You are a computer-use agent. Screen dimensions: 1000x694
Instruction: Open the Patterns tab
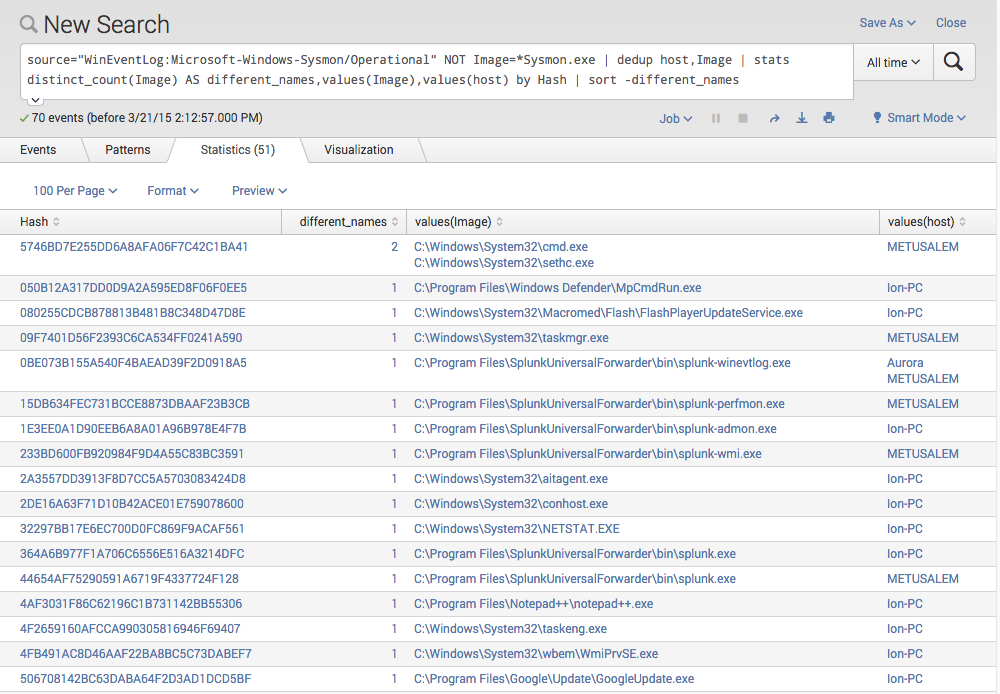pos(128,149)
